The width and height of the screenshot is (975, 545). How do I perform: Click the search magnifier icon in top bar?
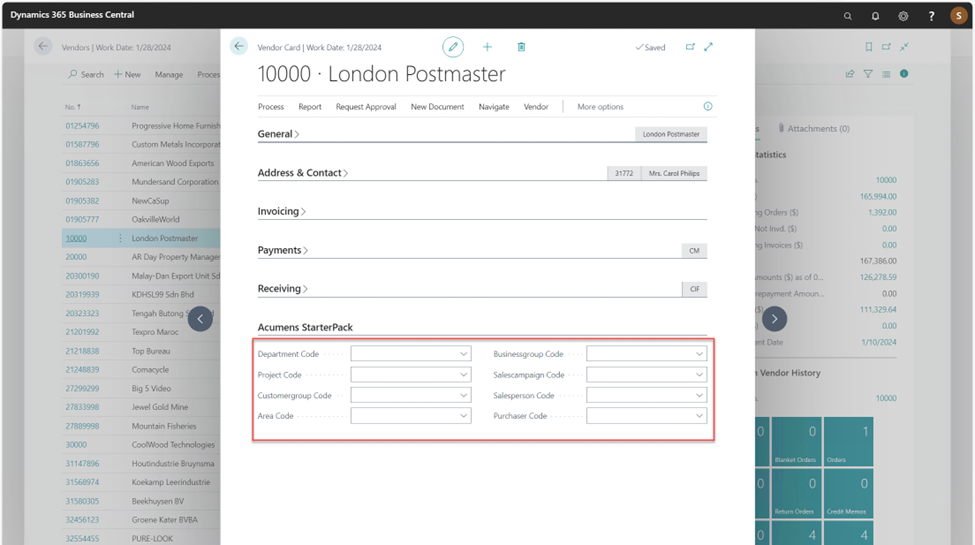coord(847,16)
